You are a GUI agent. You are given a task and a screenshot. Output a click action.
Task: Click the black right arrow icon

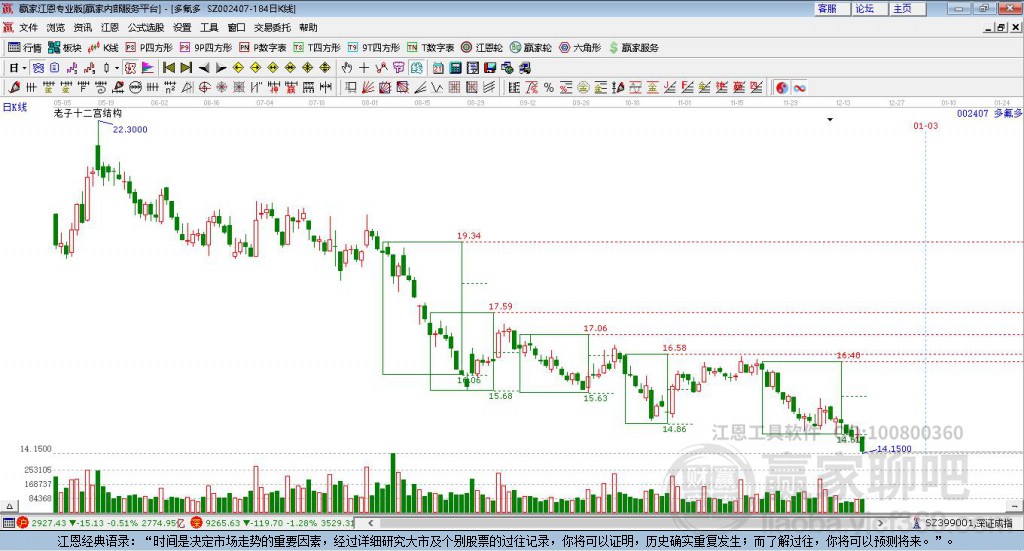221,68
